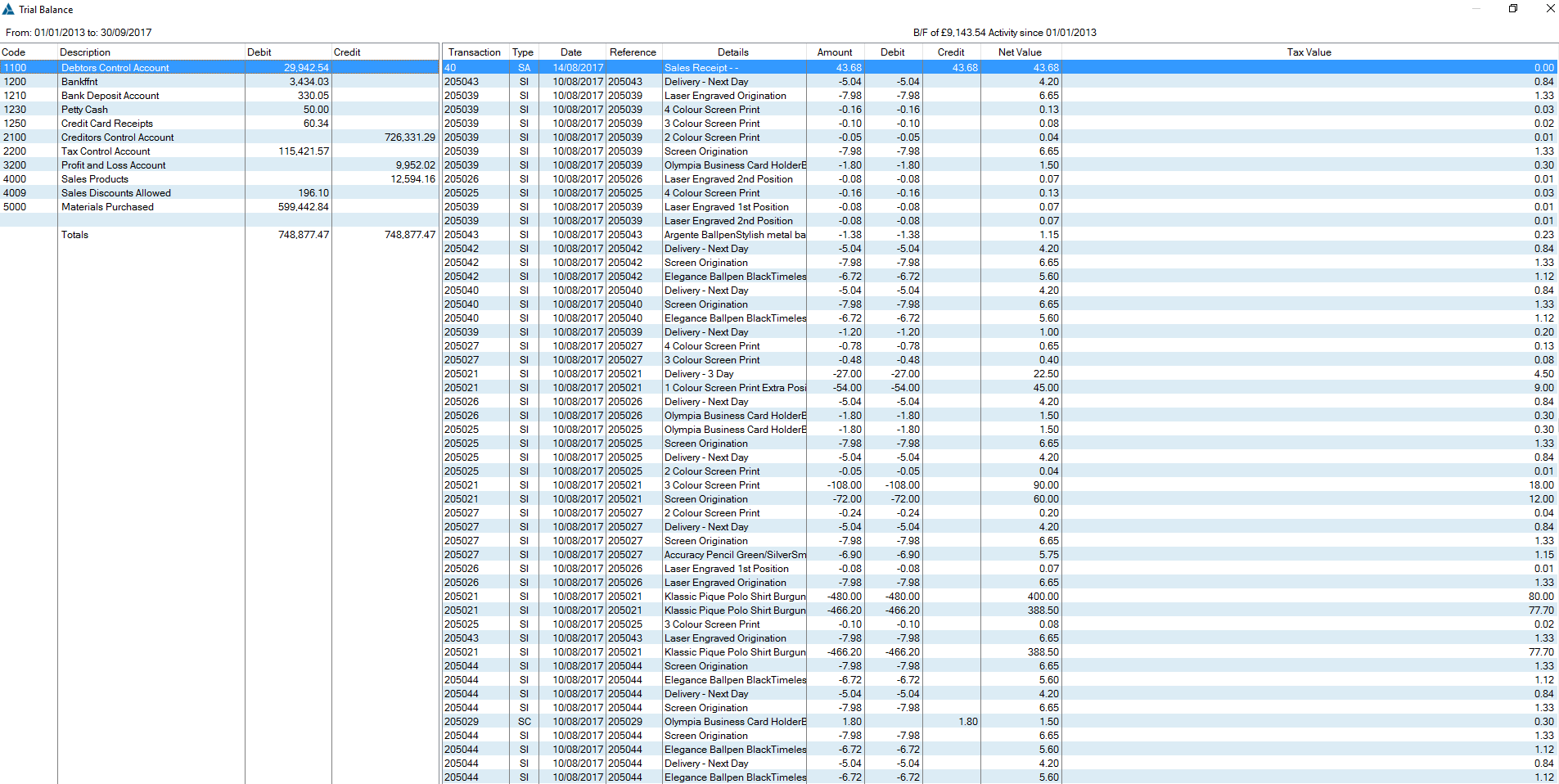Click Laser Engraved 1st Position for 205039
The image size is (1559, 784).
pos(727,207)
